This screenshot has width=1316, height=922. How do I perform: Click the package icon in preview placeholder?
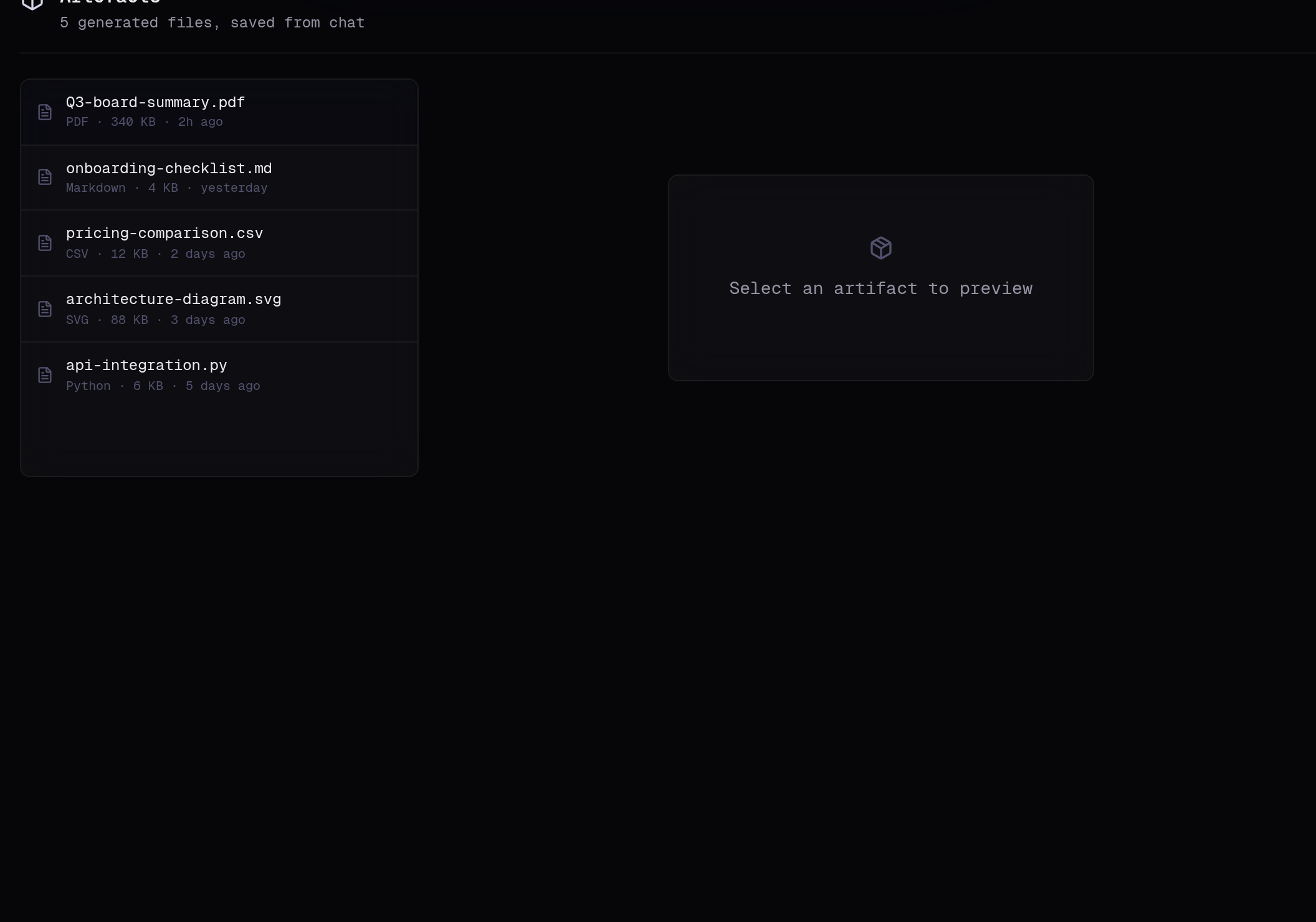[x=881, y=248]
